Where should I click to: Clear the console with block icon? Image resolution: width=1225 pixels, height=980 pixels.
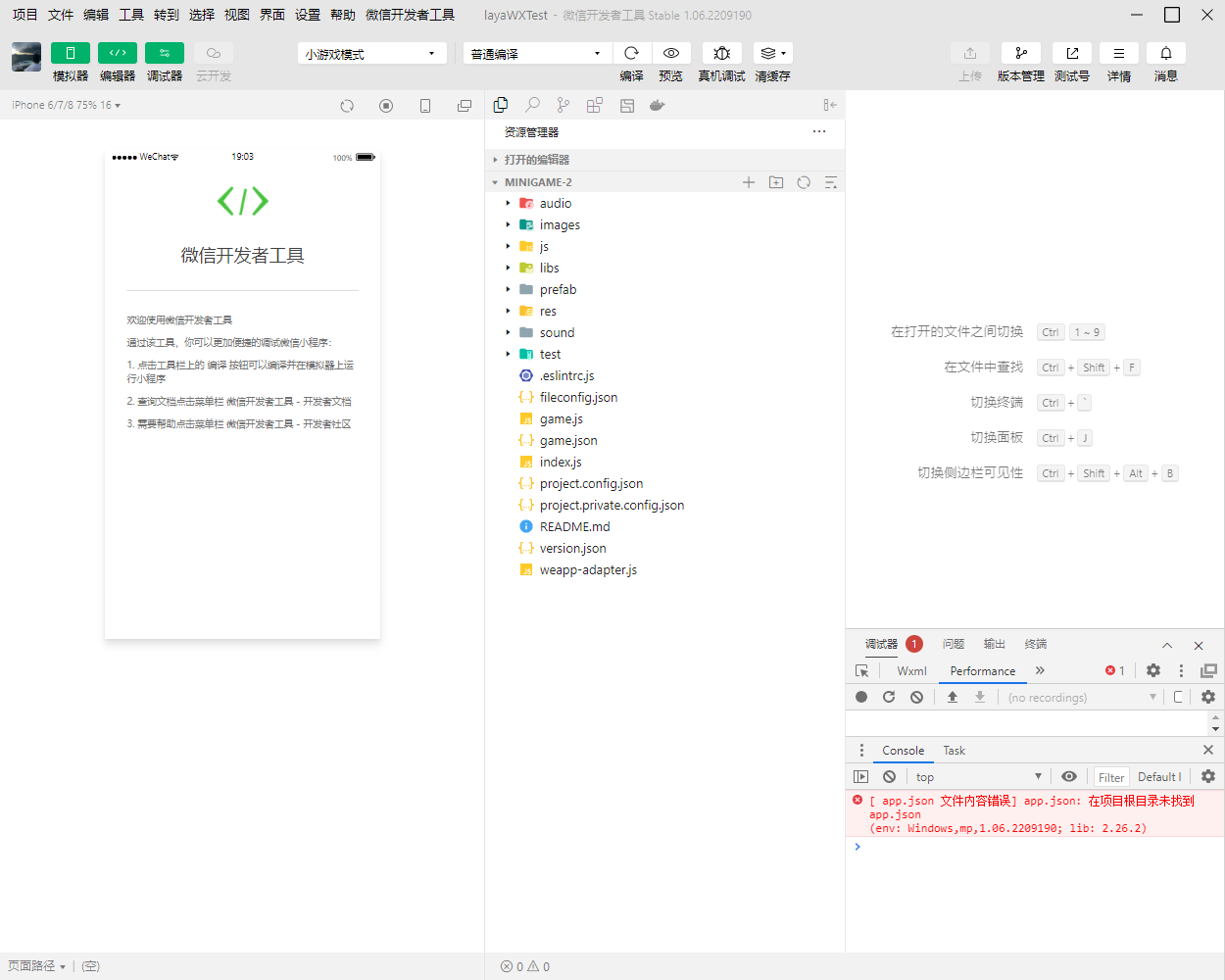click(889, 777)
